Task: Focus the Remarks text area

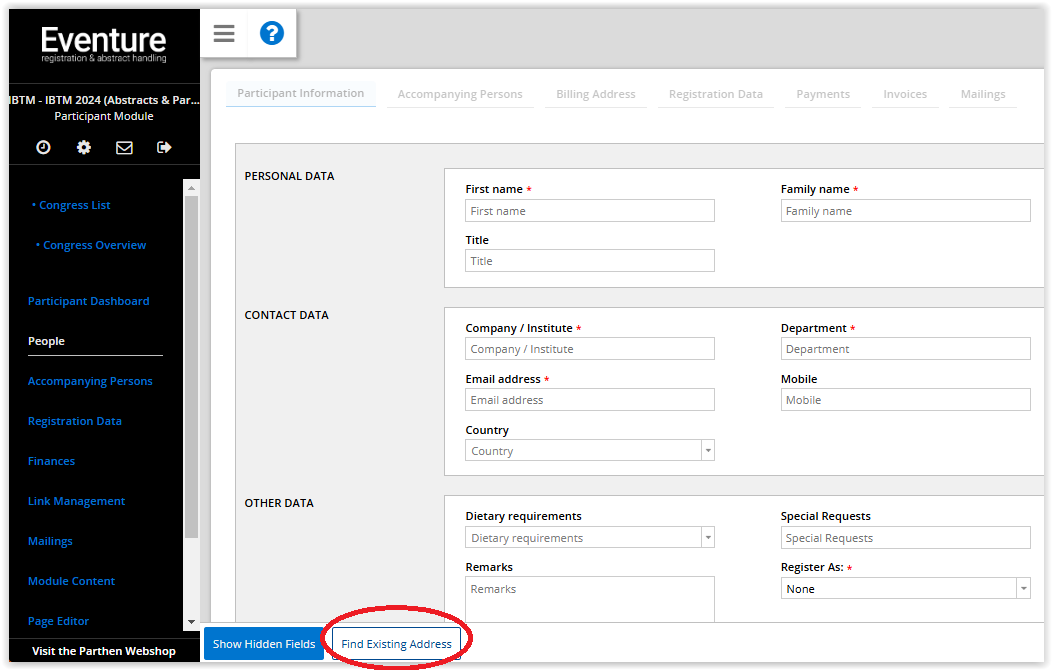Action: click(x=590, y=600)
